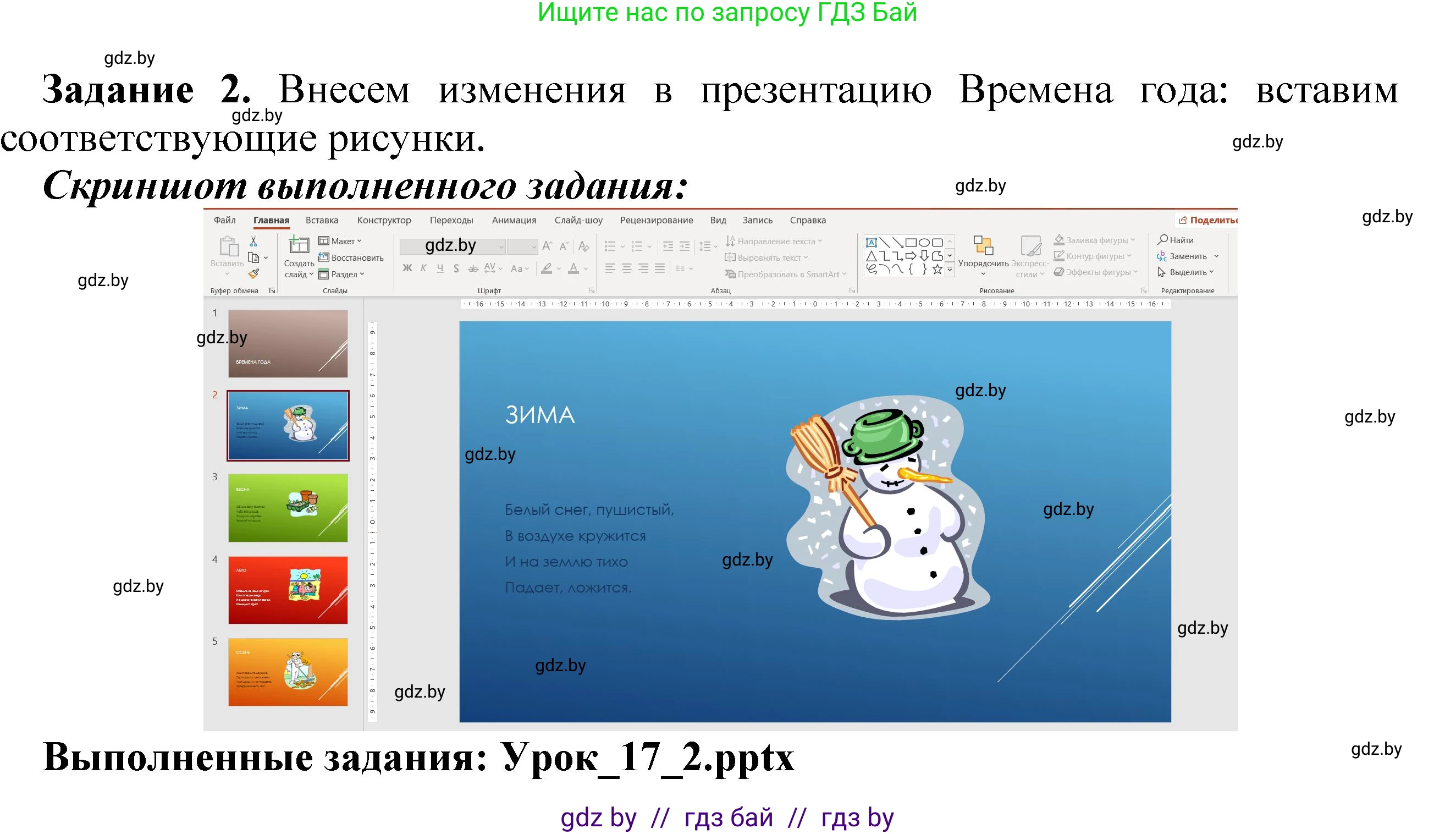Switch to the Переходы tab
The width and height of the screenshot is (1456, 834).
[x=451, y=220]
